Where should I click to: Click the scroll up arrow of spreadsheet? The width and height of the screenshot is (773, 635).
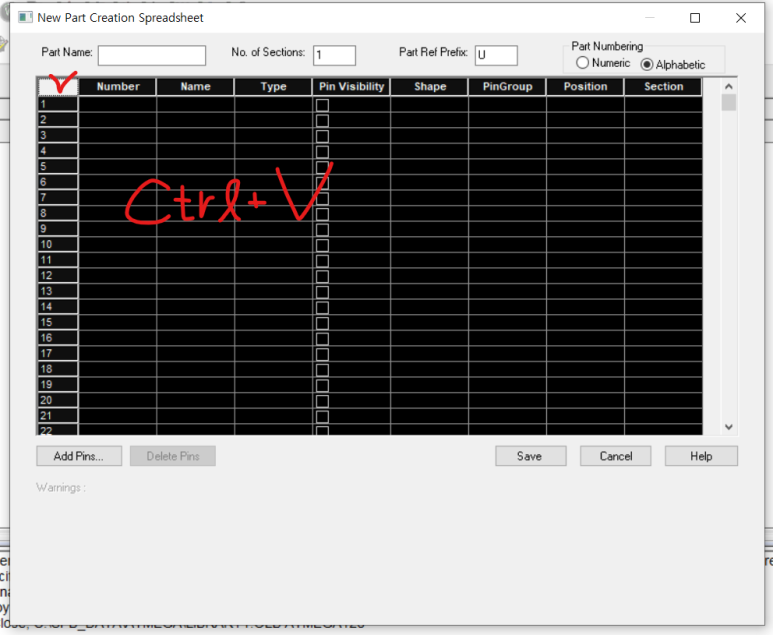pos(729,86)
